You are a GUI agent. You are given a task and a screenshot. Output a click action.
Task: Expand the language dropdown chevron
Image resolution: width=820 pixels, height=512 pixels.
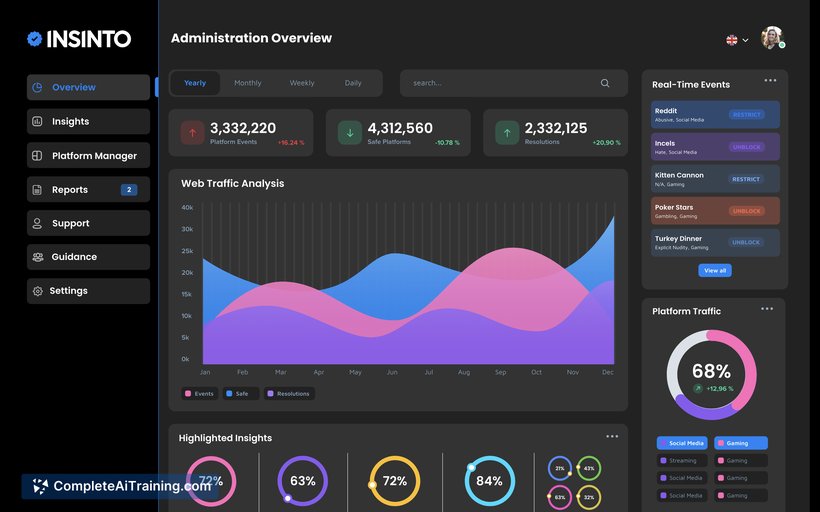pyautogui.click(x=745, y=40)
